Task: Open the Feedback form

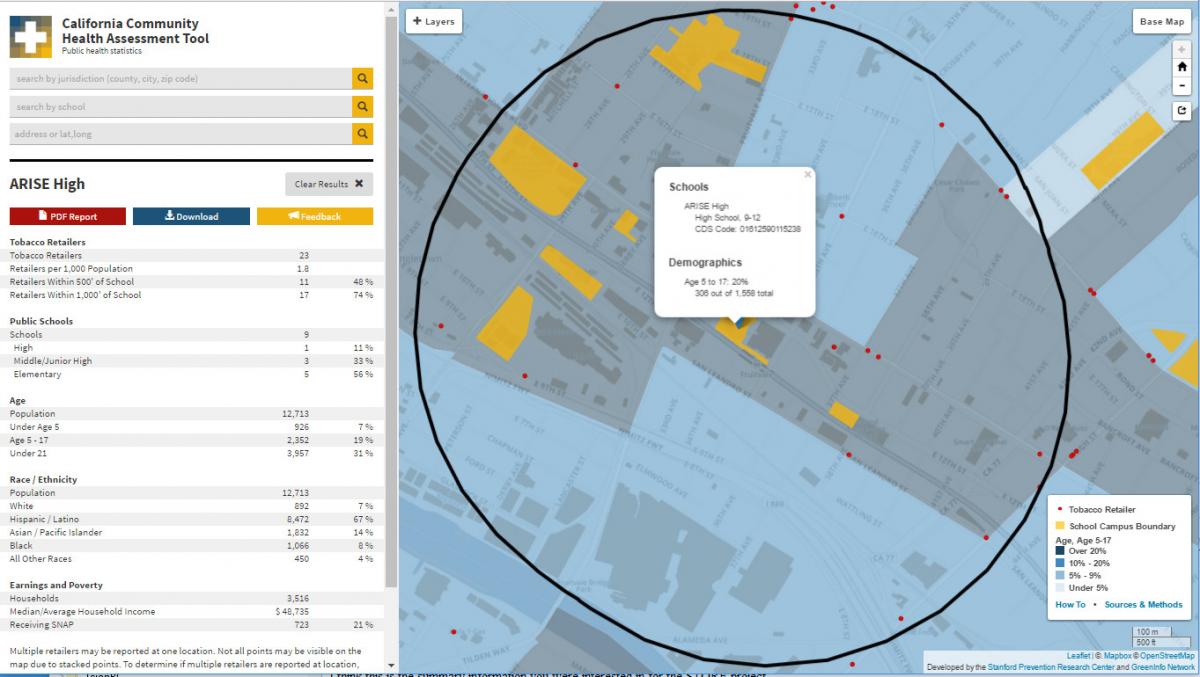Action: [x=315, y=216]
